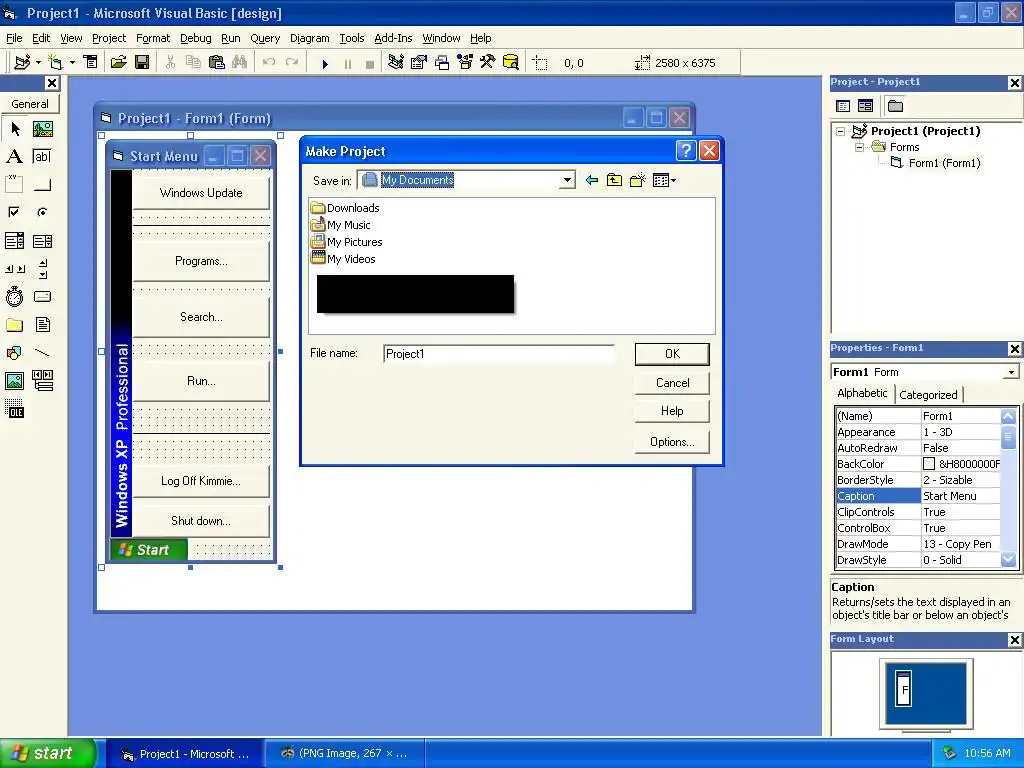Click the Options... button in Make Project
Screen dimensions: 1024x768
point(672,442)
